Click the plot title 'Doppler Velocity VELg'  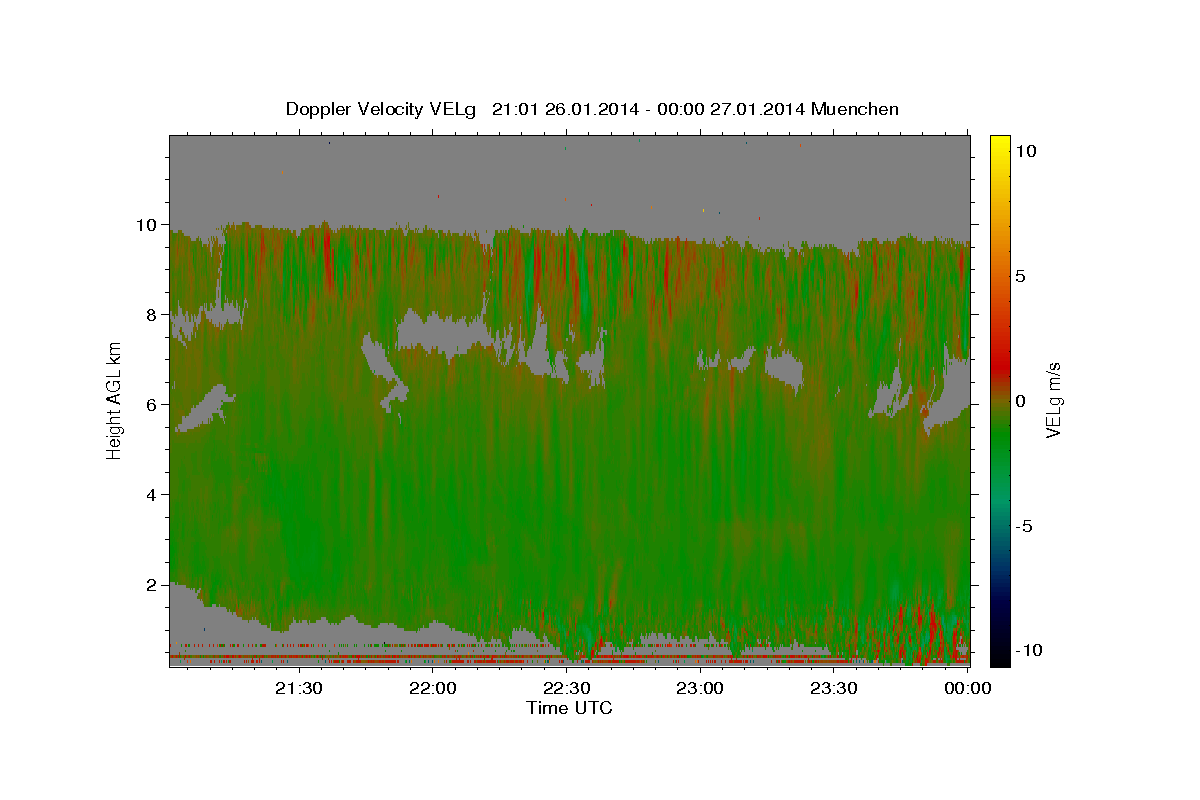click(382, 109)
